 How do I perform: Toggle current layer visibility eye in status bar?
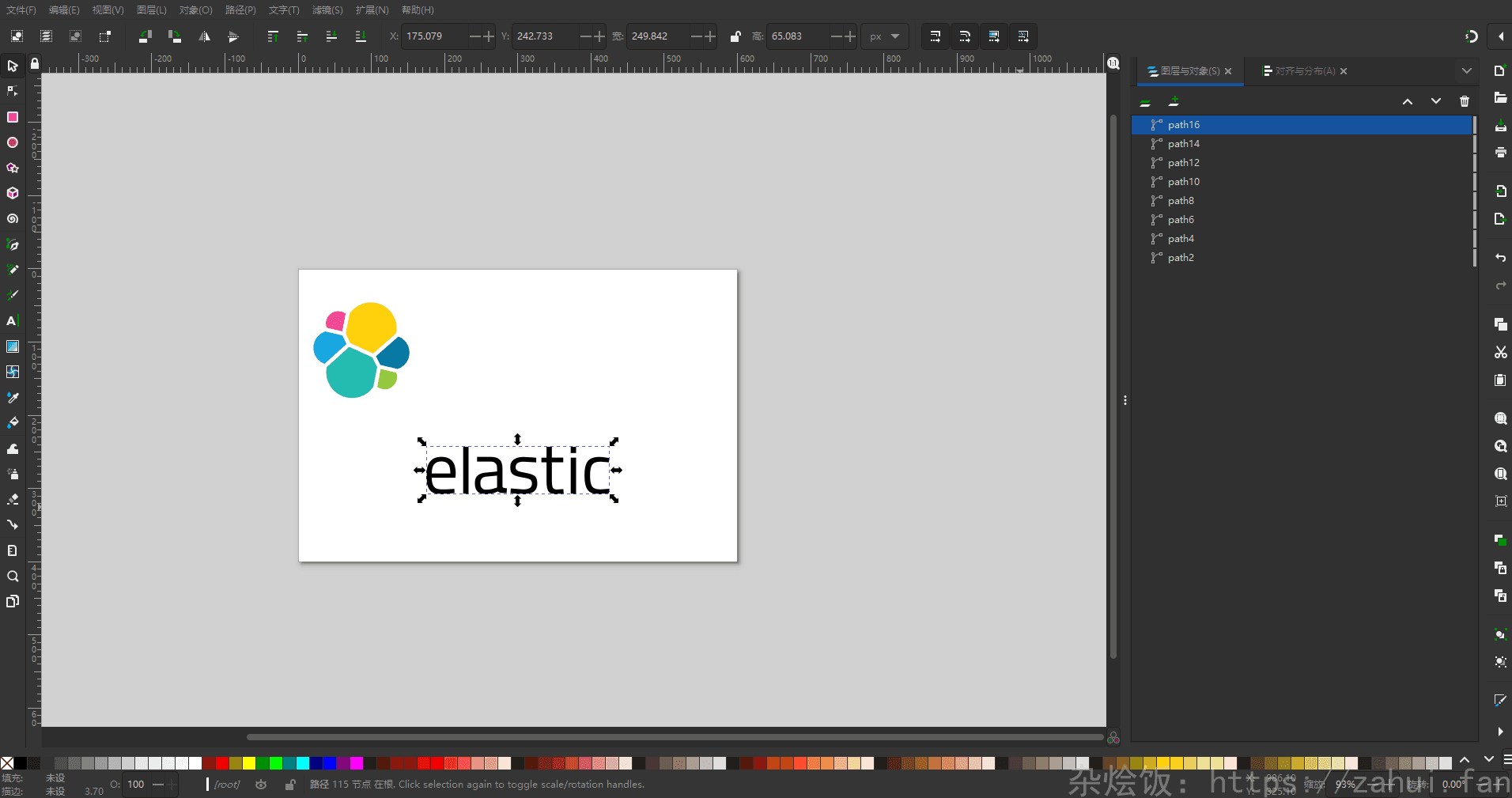tap(261, 785)
